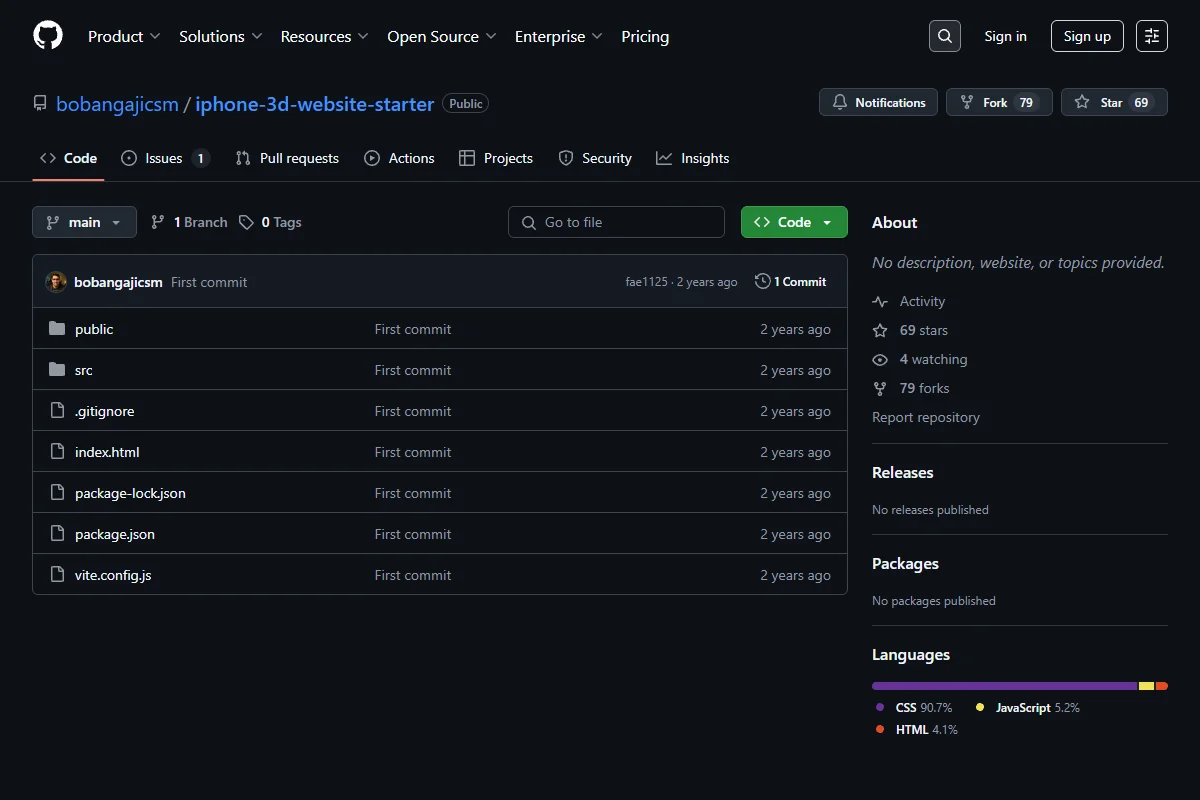Click the Activity pulse icon
The image size is (1200, 800).
880,301
